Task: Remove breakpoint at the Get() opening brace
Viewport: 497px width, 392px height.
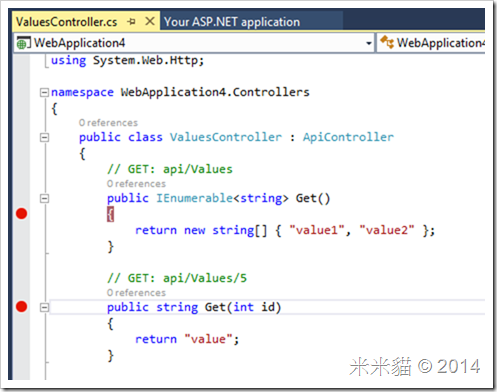Action: point(21,214)
